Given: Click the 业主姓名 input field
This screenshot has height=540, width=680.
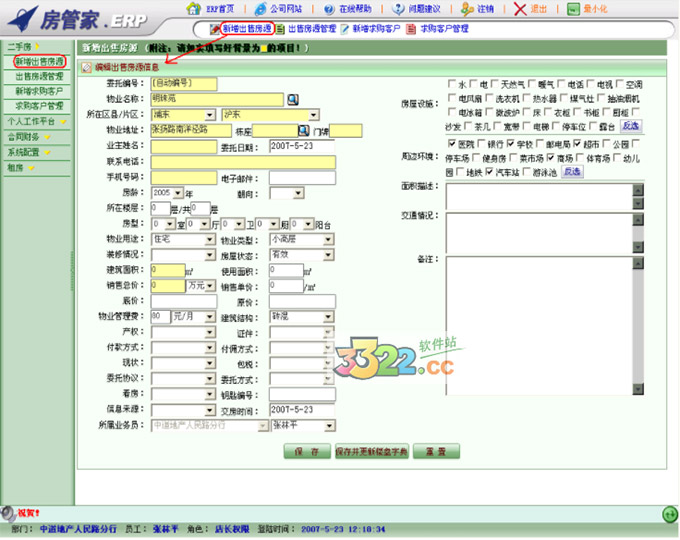Looking at the screenshot, I should 182,146.
